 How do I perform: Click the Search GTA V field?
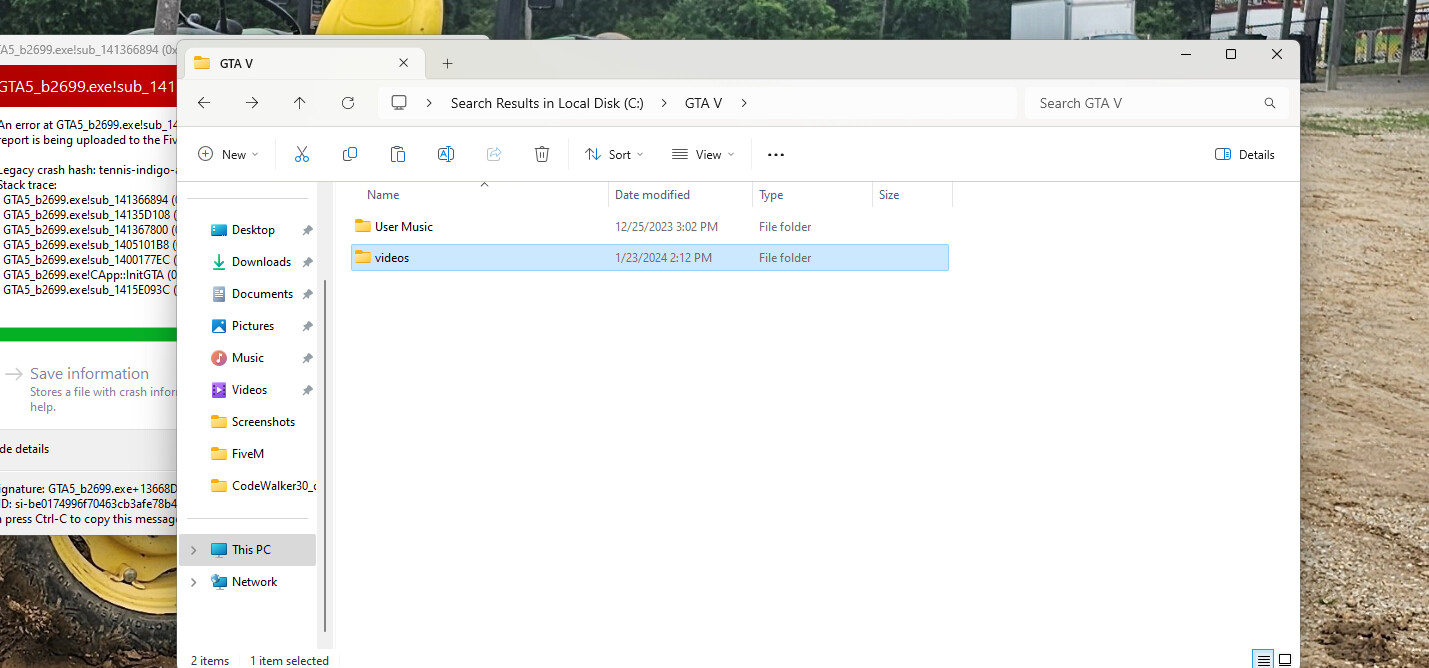tap(1156, 103)
